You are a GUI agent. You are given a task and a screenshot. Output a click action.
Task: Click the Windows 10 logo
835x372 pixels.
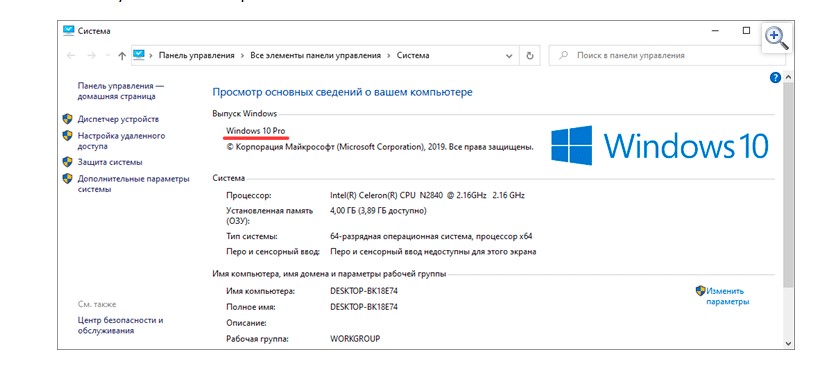tap(659, 145)
